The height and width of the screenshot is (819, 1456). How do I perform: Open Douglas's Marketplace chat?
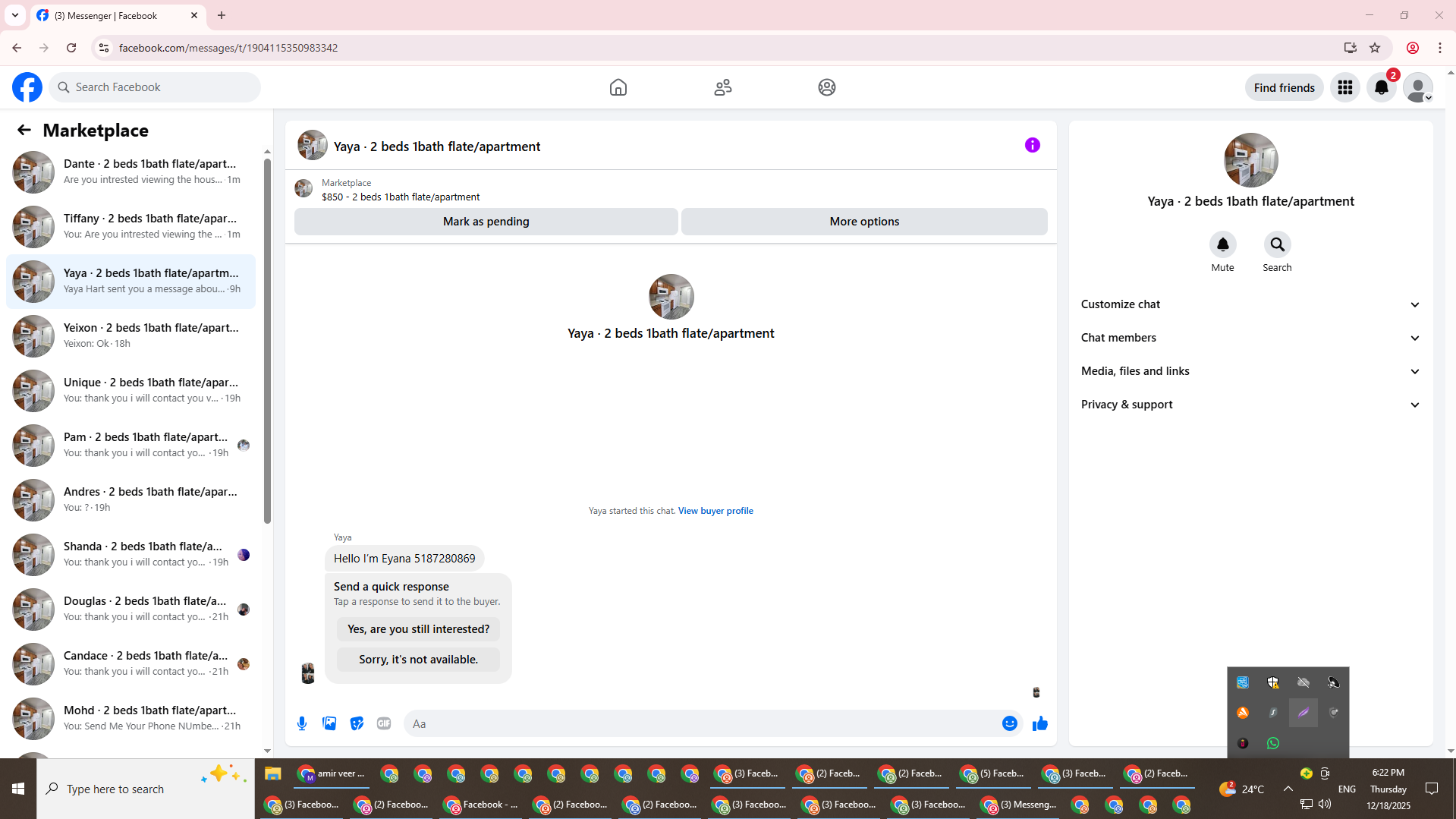click(x=131, y=610)
